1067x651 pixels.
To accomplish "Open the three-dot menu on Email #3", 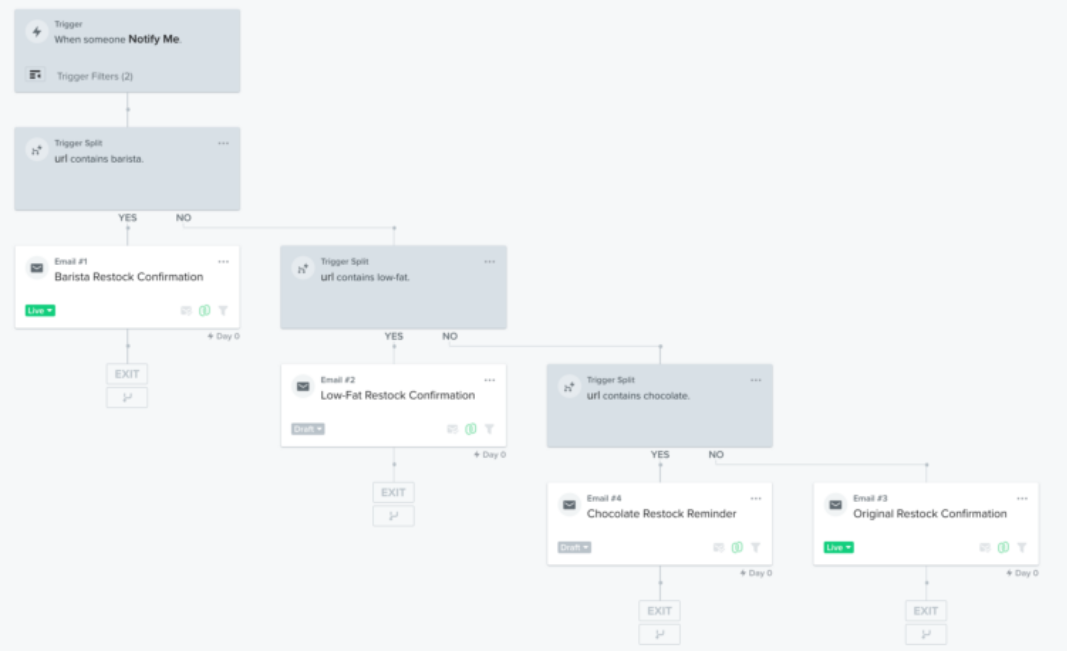I will (1022, 498).
